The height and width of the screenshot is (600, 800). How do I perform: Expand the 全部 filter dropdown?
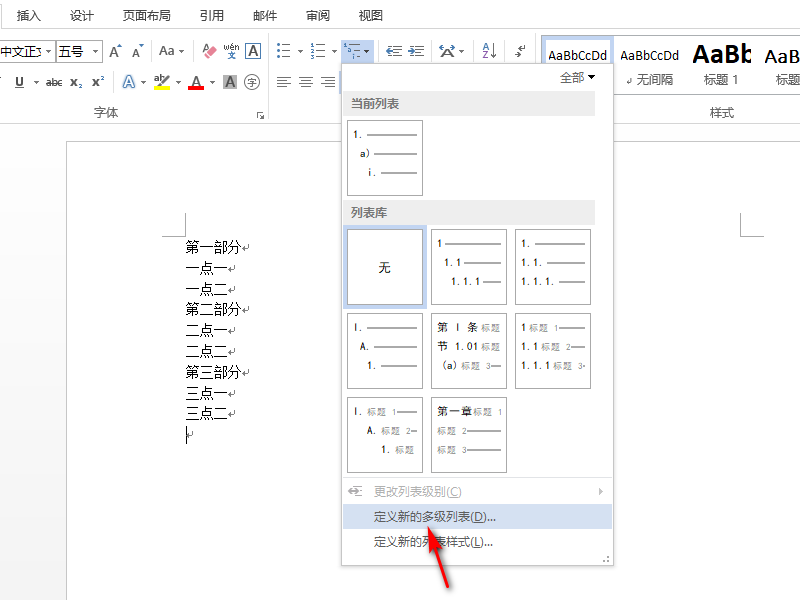coord(578,78)
